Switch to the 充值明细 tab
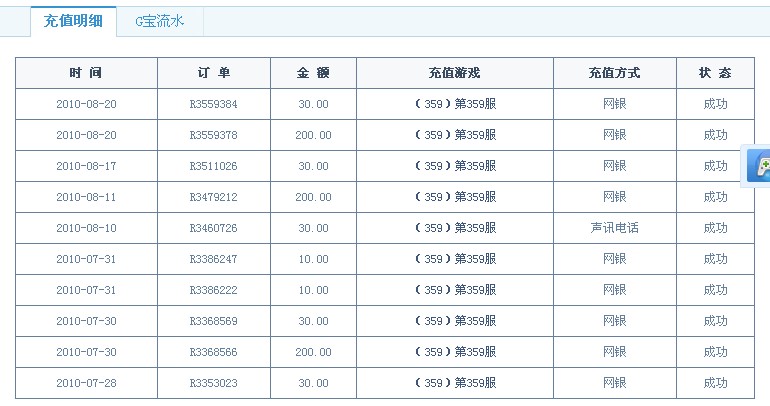The image size is (770, 406). pos(73,21)
